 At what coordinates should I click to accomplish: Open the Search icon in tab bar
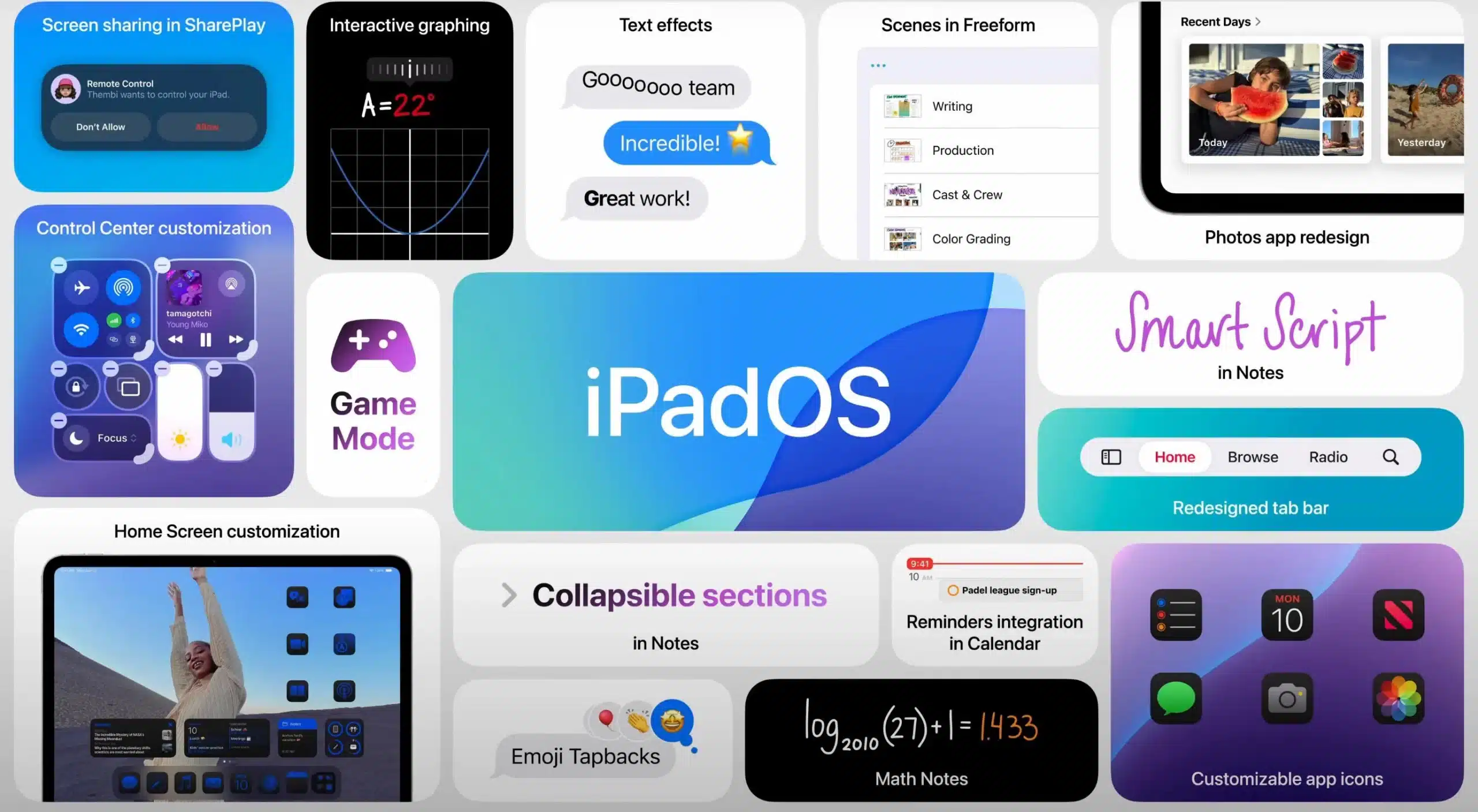pos(1391,457)
